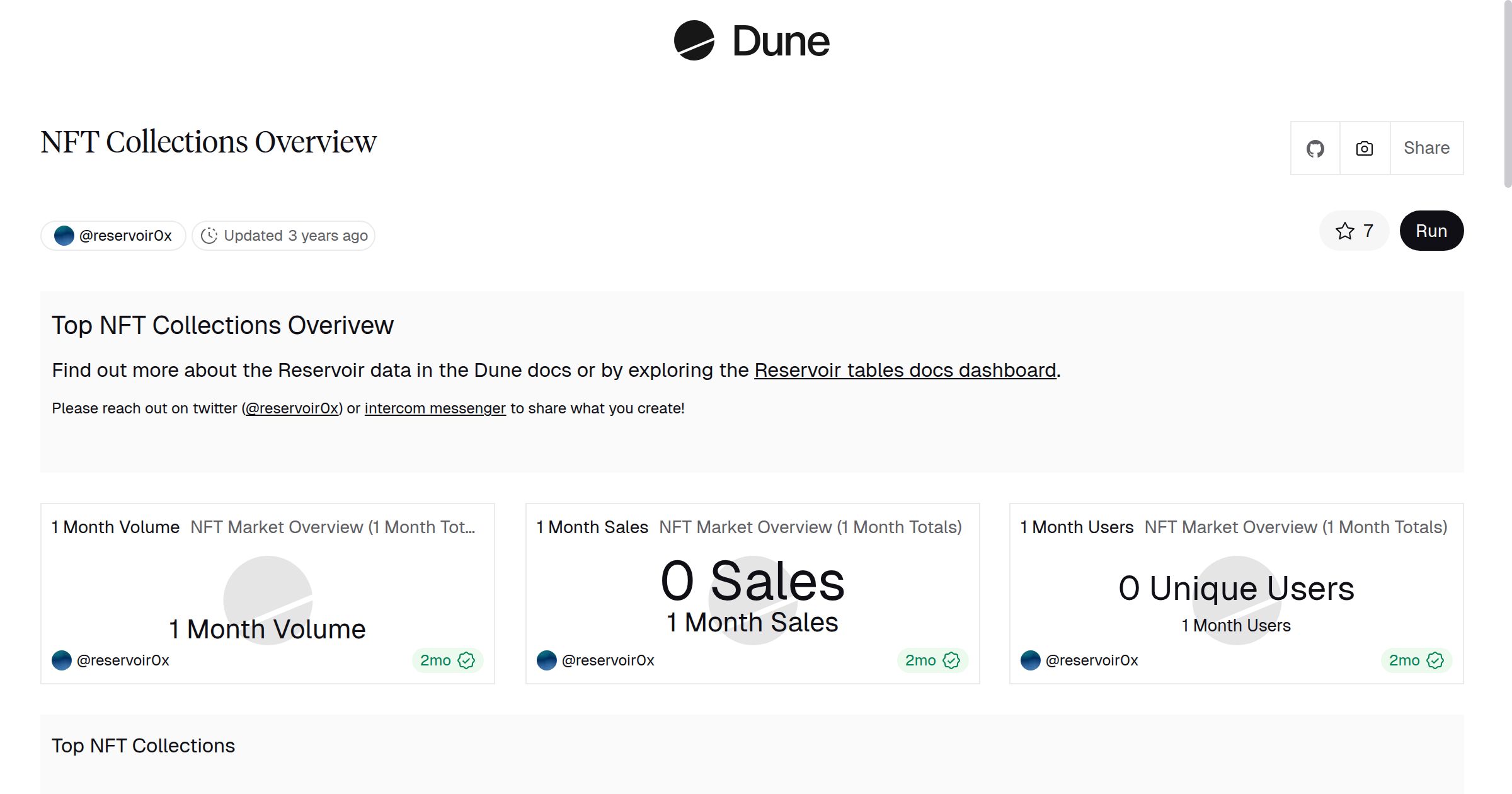Click the star count showing 7
The height and width of the screenshot is (794, 1512).
(1368, 231)
